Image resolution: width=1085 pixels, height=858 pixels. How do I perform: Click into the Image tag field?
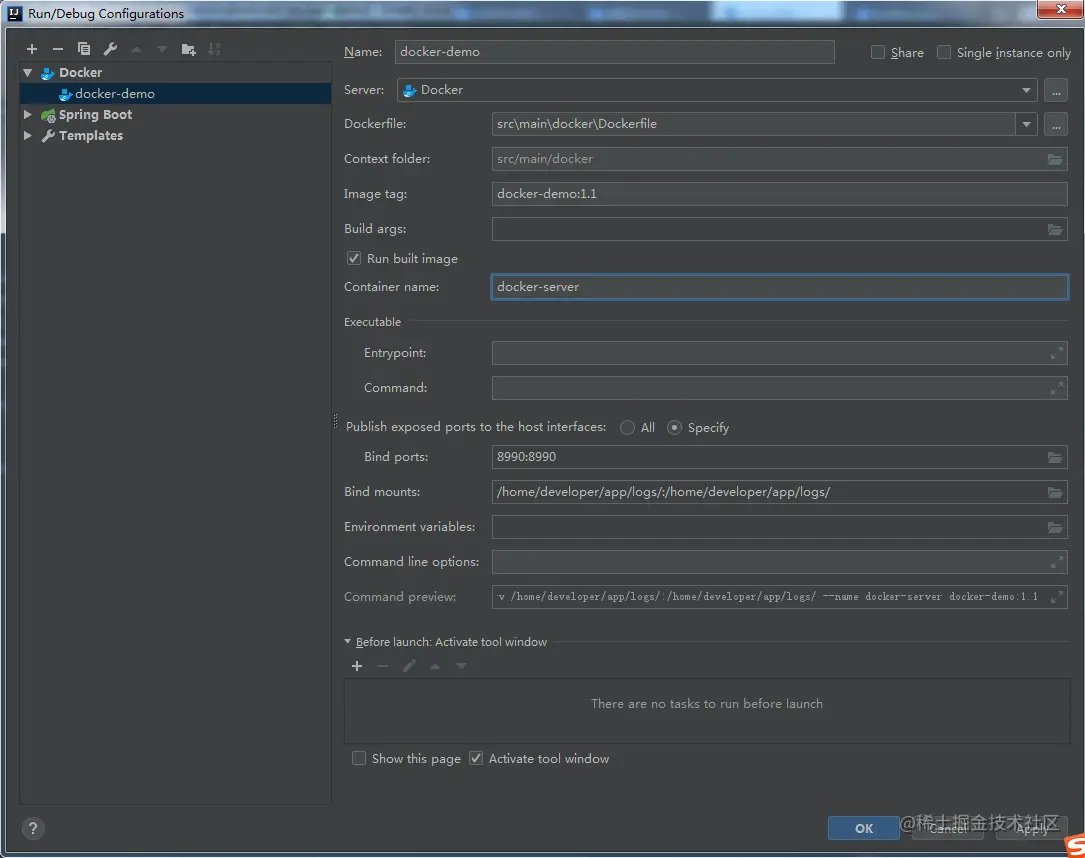pos(779,194)
